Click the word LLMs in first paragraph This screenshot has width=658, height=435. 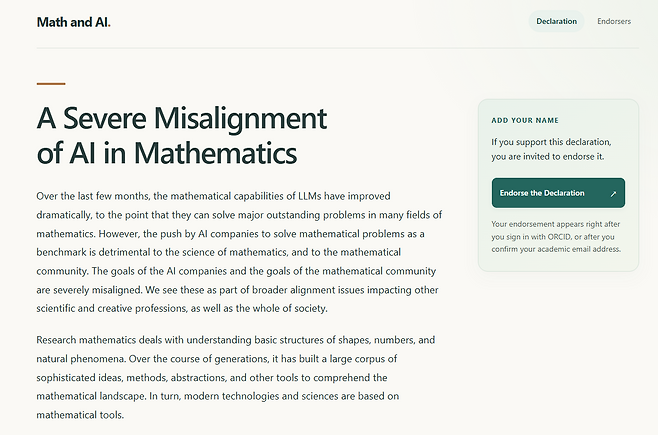coord(310,196)
